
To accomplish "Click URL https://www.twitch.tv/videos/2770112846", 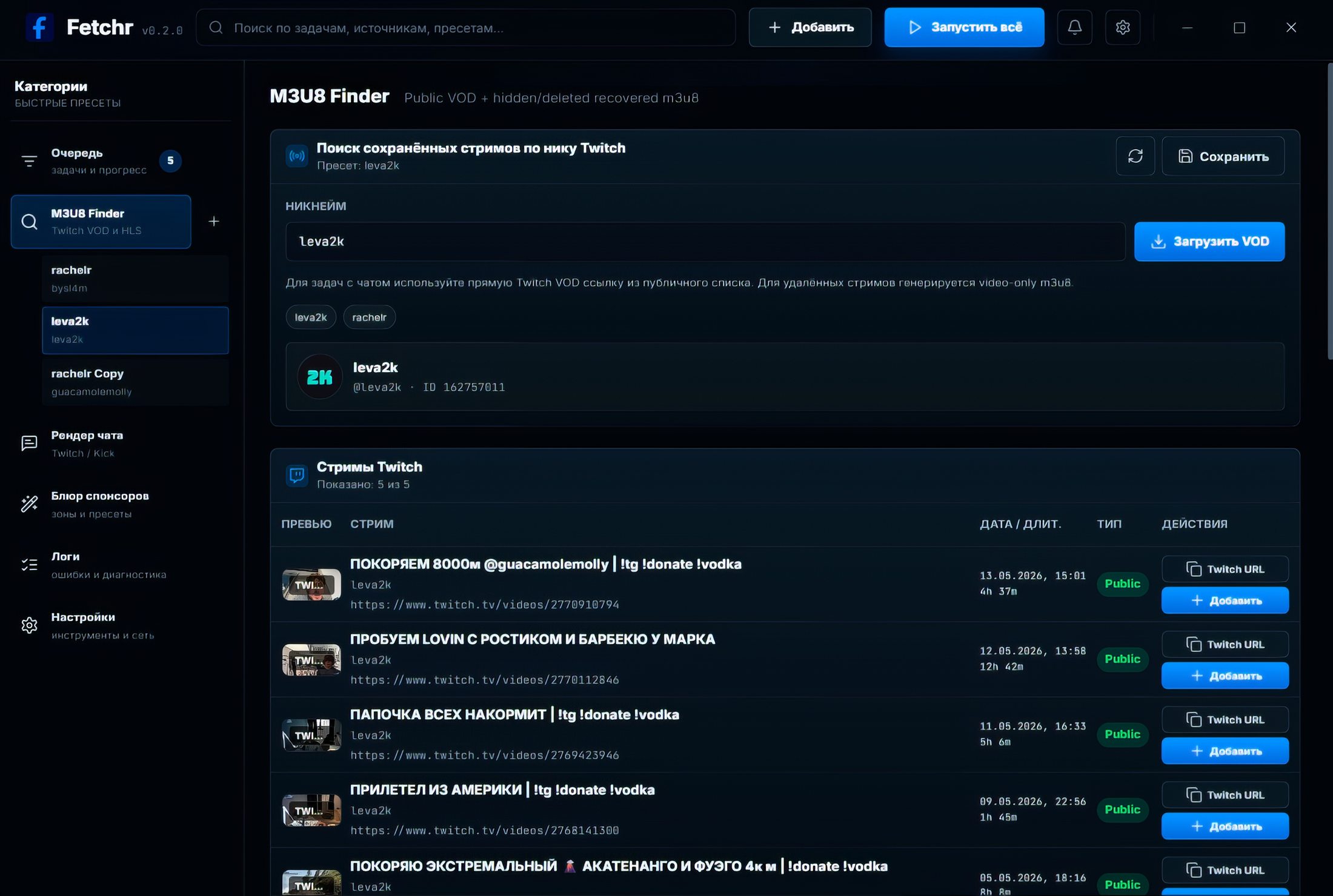I will coord(485,680).
